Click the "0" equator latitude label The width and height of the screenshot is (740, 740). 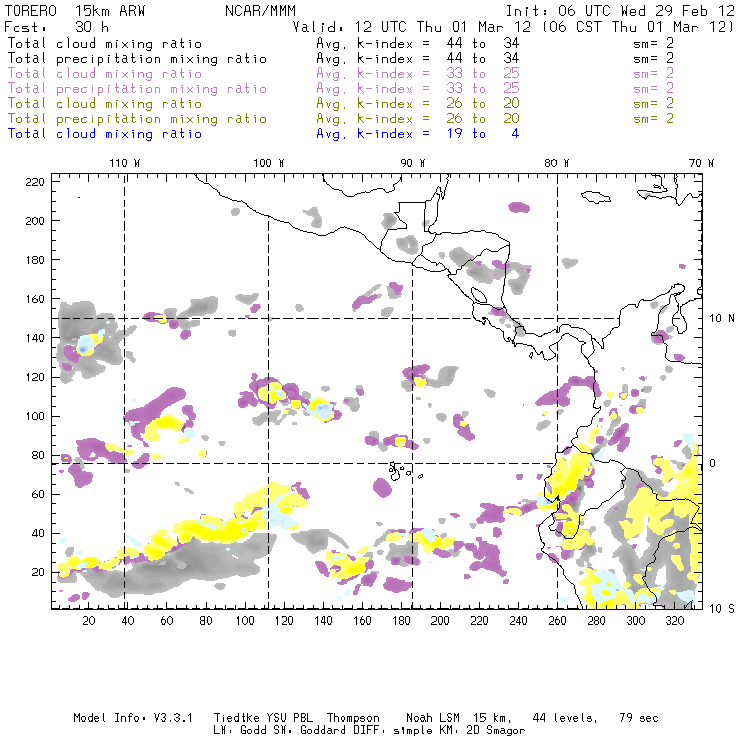[713, 463]
